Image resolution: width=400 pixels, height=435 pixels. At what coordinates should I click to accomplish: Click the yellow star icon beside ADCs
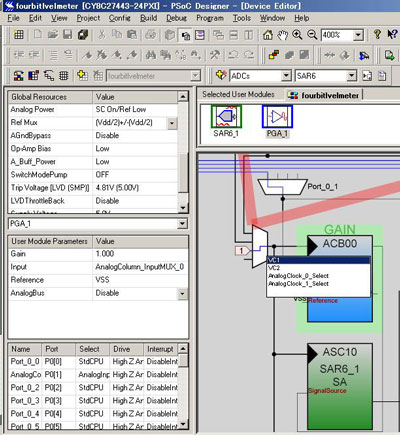tap(221, 75)
